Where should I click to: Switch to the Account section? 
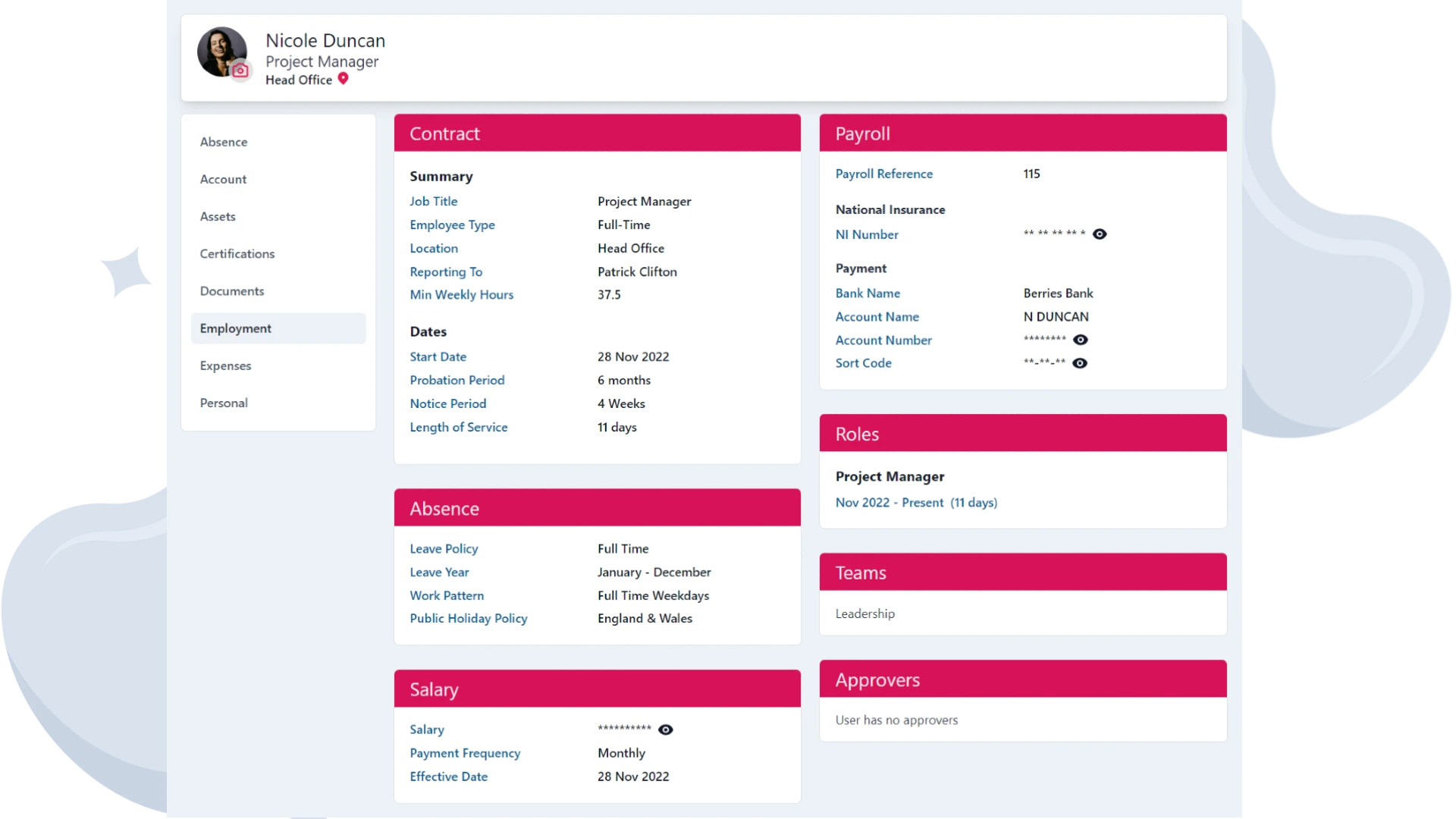(223, 179)
